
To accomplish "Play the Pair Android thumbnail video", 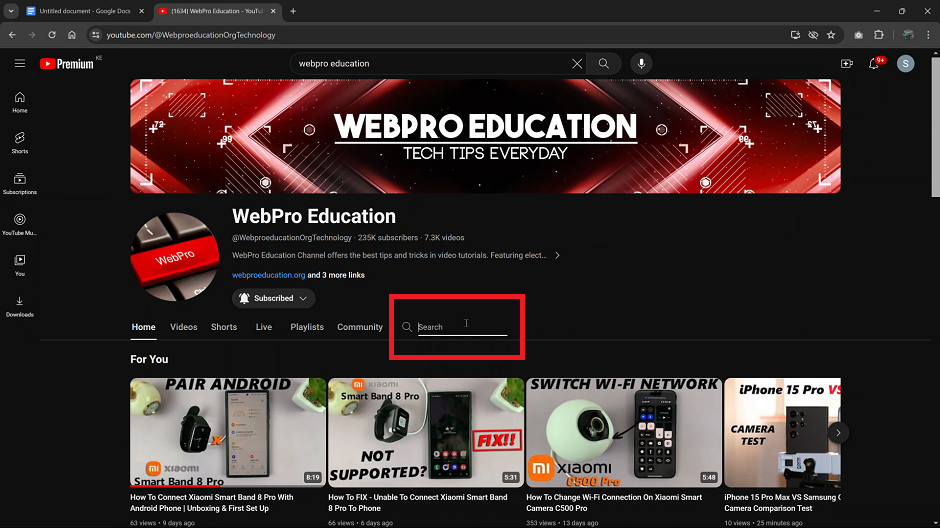I will 228,432.
